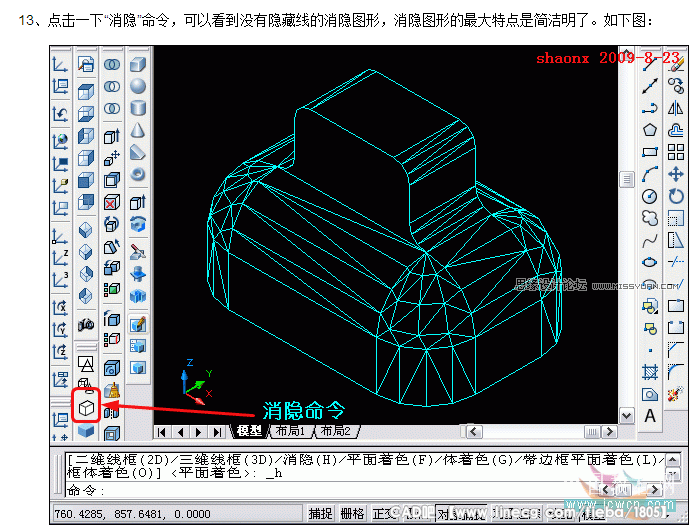696x529 pixels.
Task: Toggle the 栅格 grid display
Action: 352,513
